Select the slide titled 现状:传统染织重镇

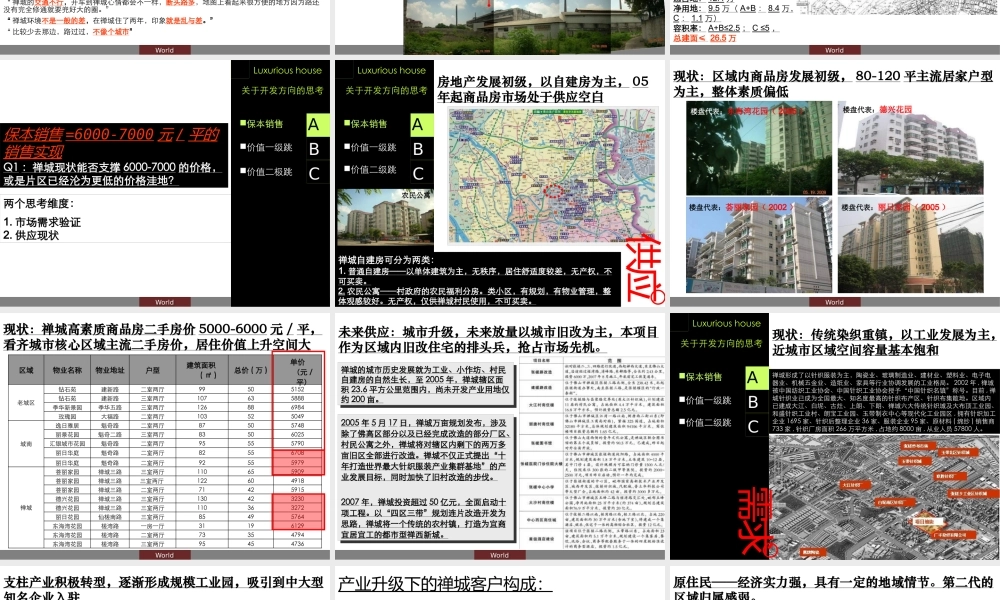tap(834, 436)
